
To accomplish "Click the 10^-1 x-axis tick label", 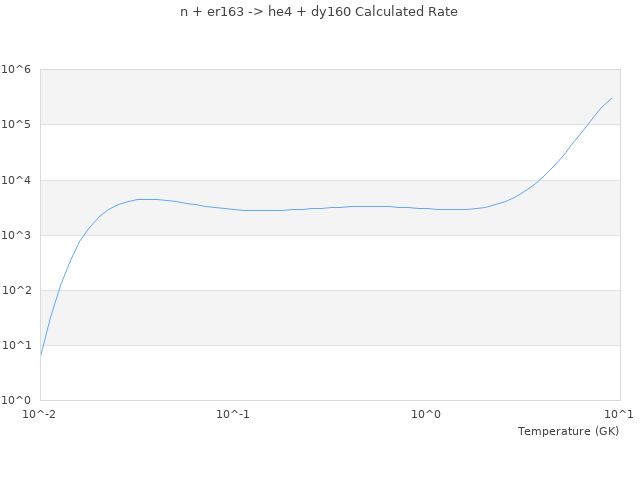I will point(233,414).
